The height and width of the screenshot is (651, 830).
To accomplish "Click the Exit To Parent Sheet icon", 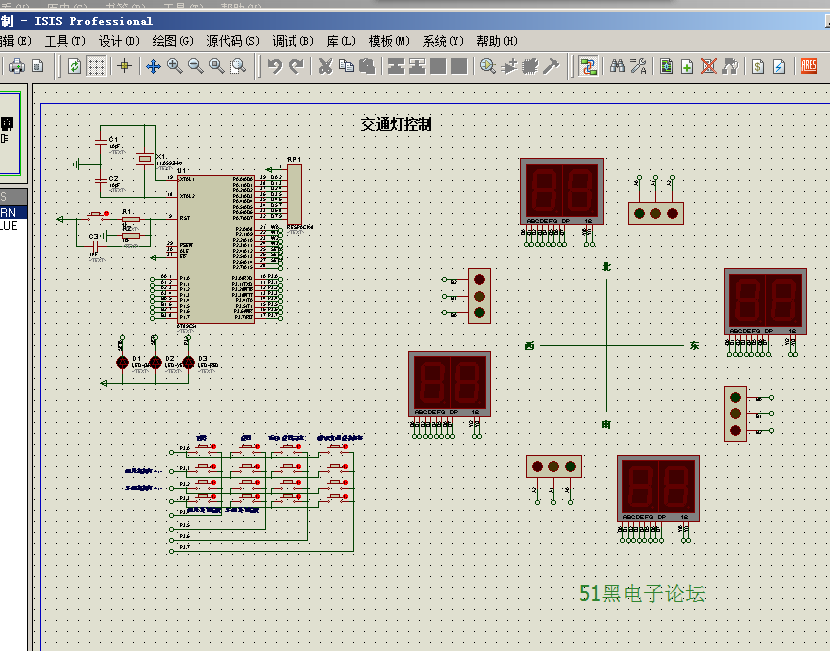I will pos(730,66).
